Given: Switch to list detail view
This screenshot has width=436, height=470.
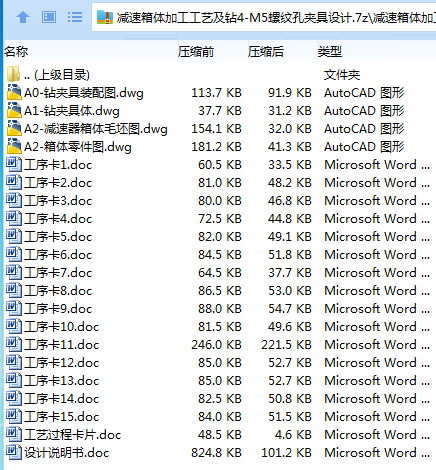Looking at the screenshot, I should click(x=75, y=17).
